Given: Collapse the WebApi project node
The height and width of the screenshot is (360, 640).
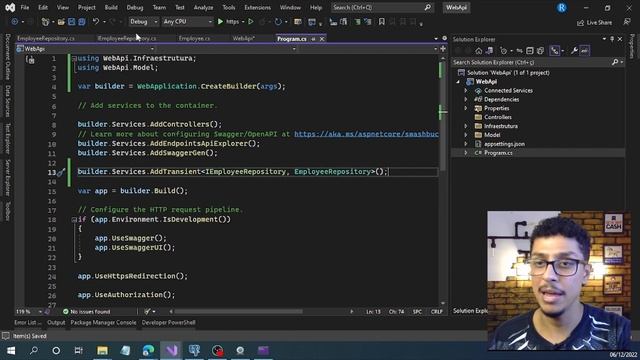Looking at the screenshot, I should [x=458, y=82].
